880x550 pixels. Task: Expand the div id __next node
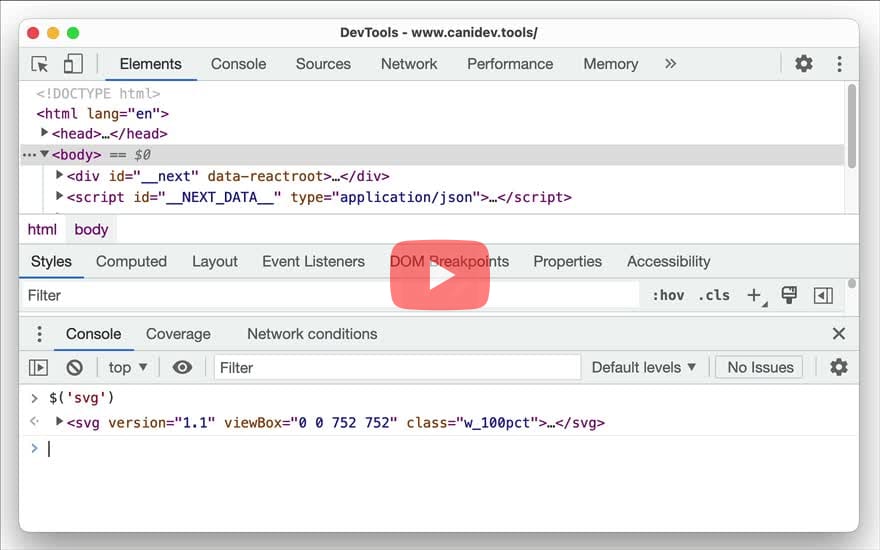[59, 175]
